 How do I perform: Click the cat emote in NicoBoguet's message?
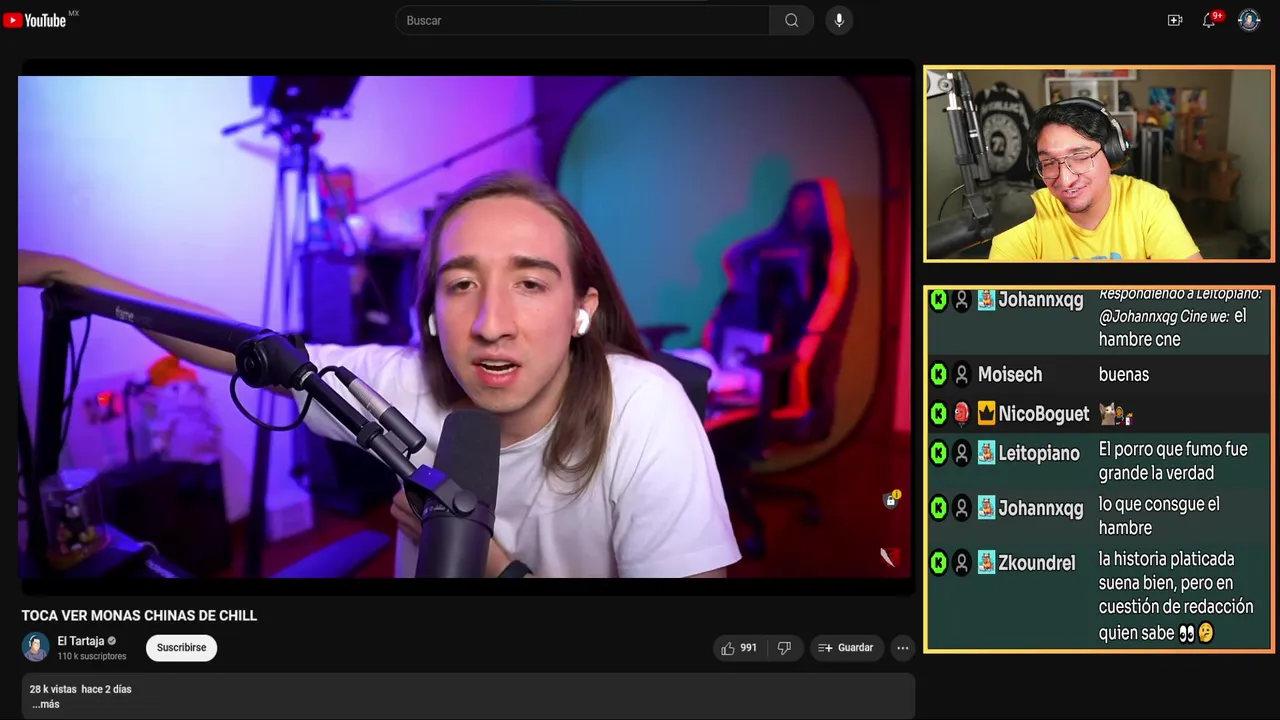point(1109,413)
